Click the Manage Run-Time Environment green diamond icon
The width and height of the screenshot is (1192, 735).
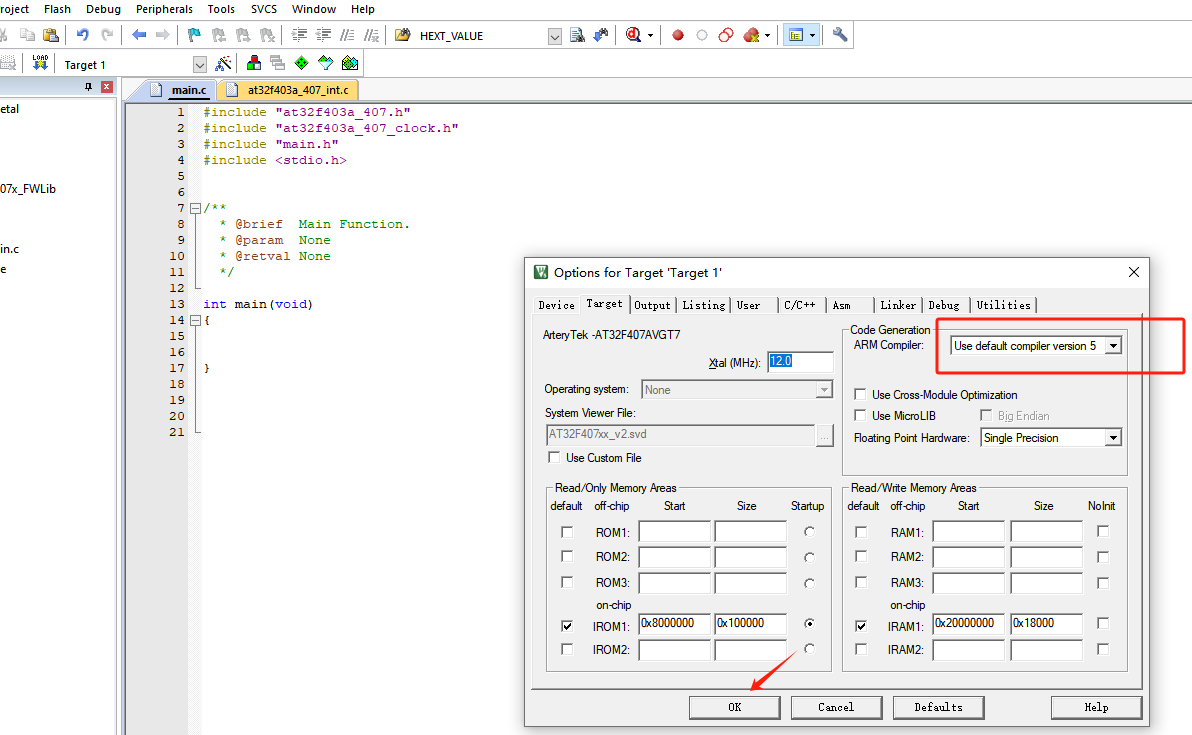(x=302, y=63)
